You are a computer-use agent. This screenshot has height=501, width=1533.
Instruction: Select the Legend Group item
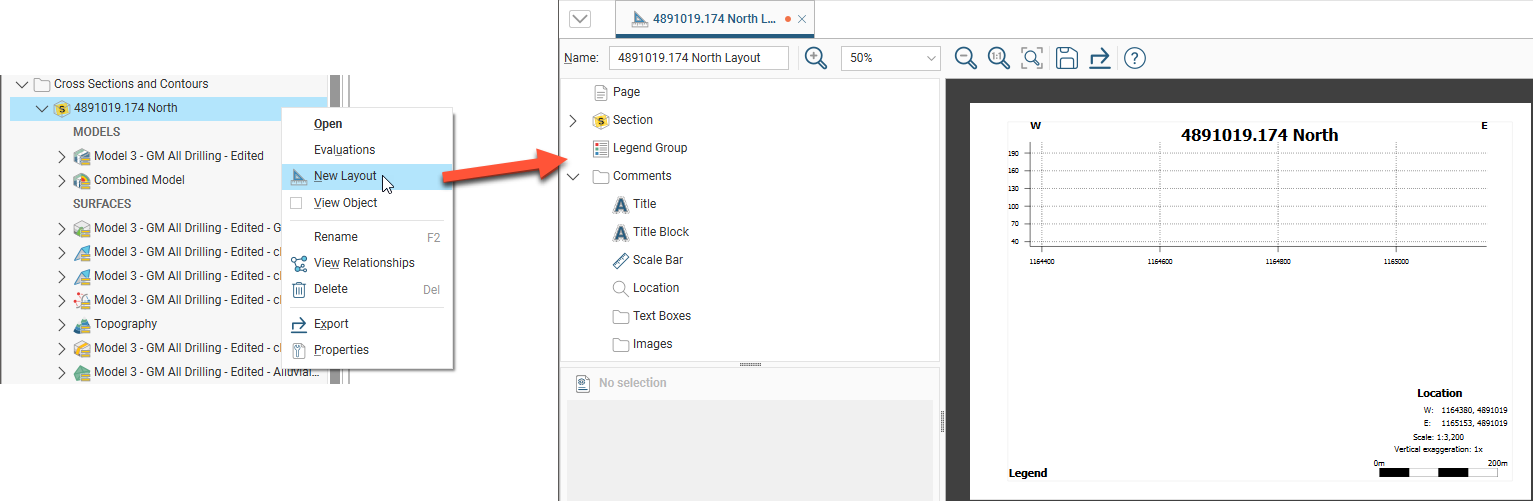[x=649, y=148]
